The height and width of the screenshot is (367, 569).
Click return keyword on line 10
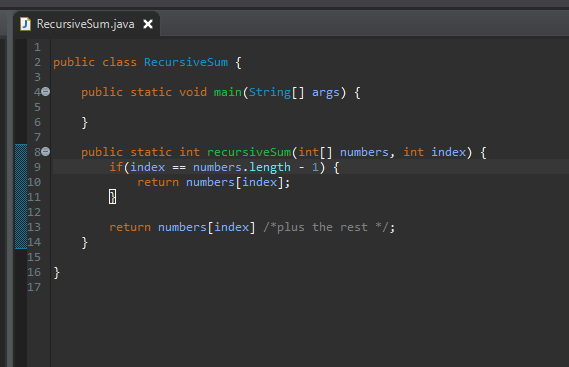pos(158,182)
